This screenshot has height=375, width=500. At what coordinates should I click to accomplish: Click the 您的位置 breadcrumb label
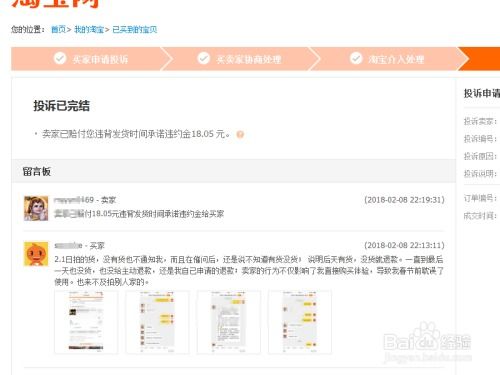(28, 30)
